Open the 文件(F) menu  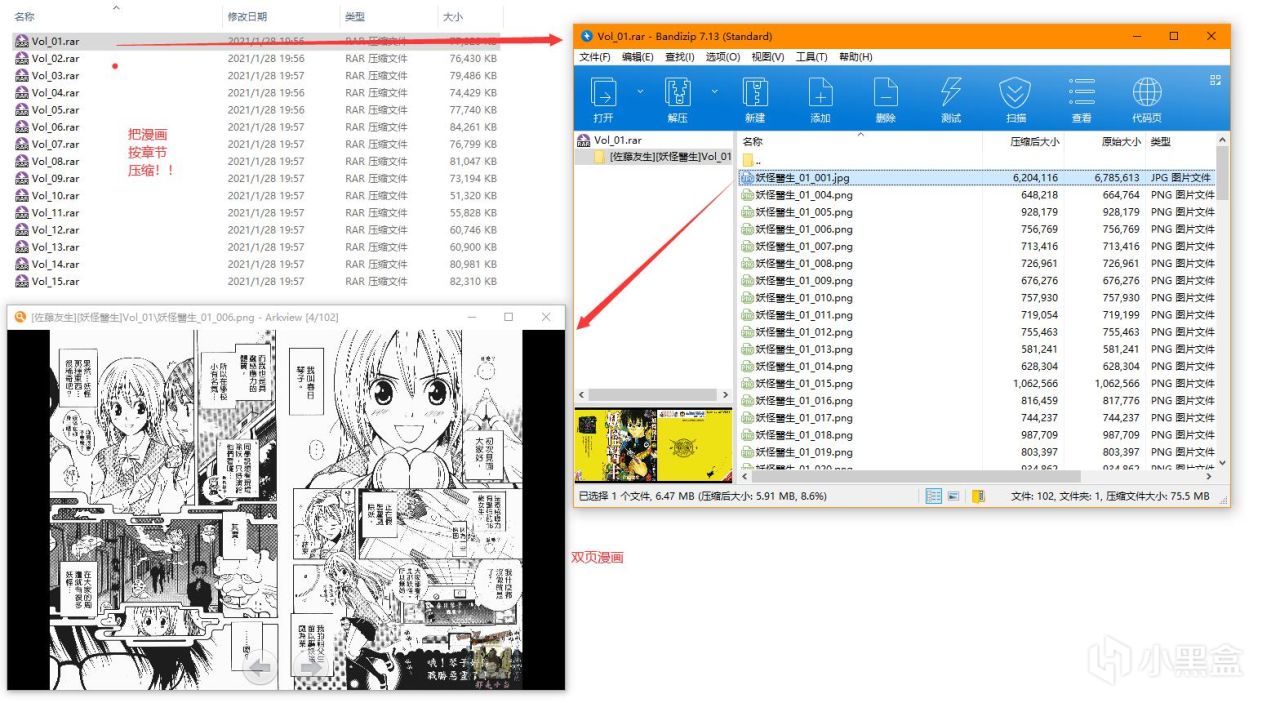[594, 57]
